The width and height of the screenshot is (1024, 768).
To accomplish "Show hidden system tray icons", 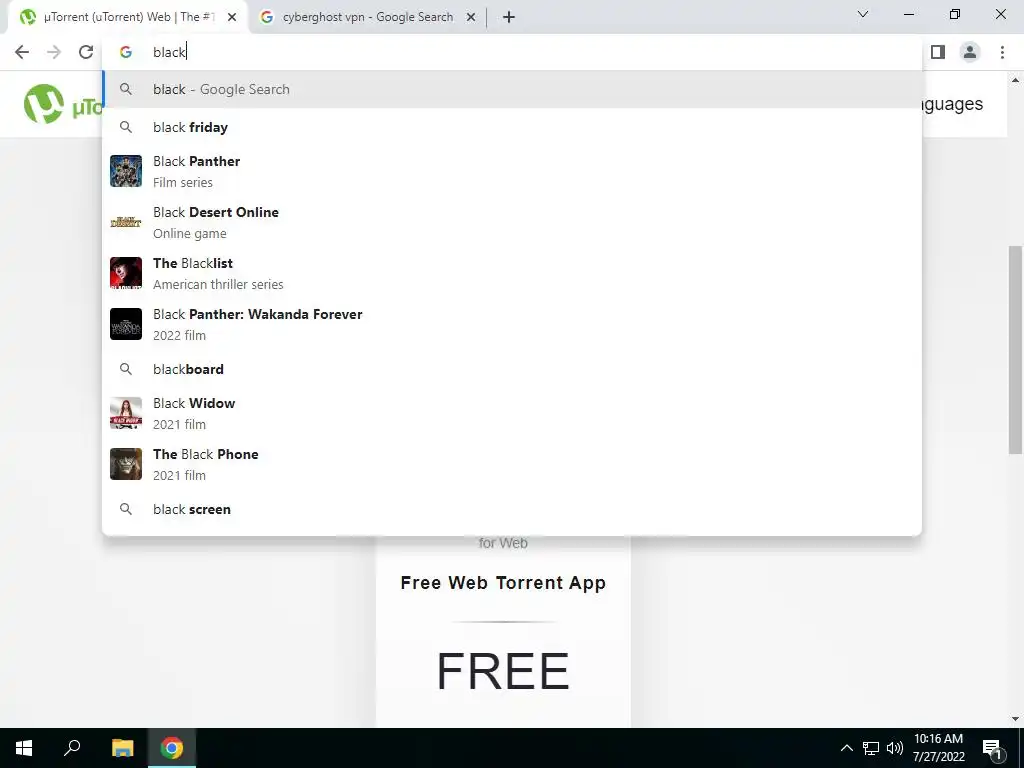I will 846,748.
